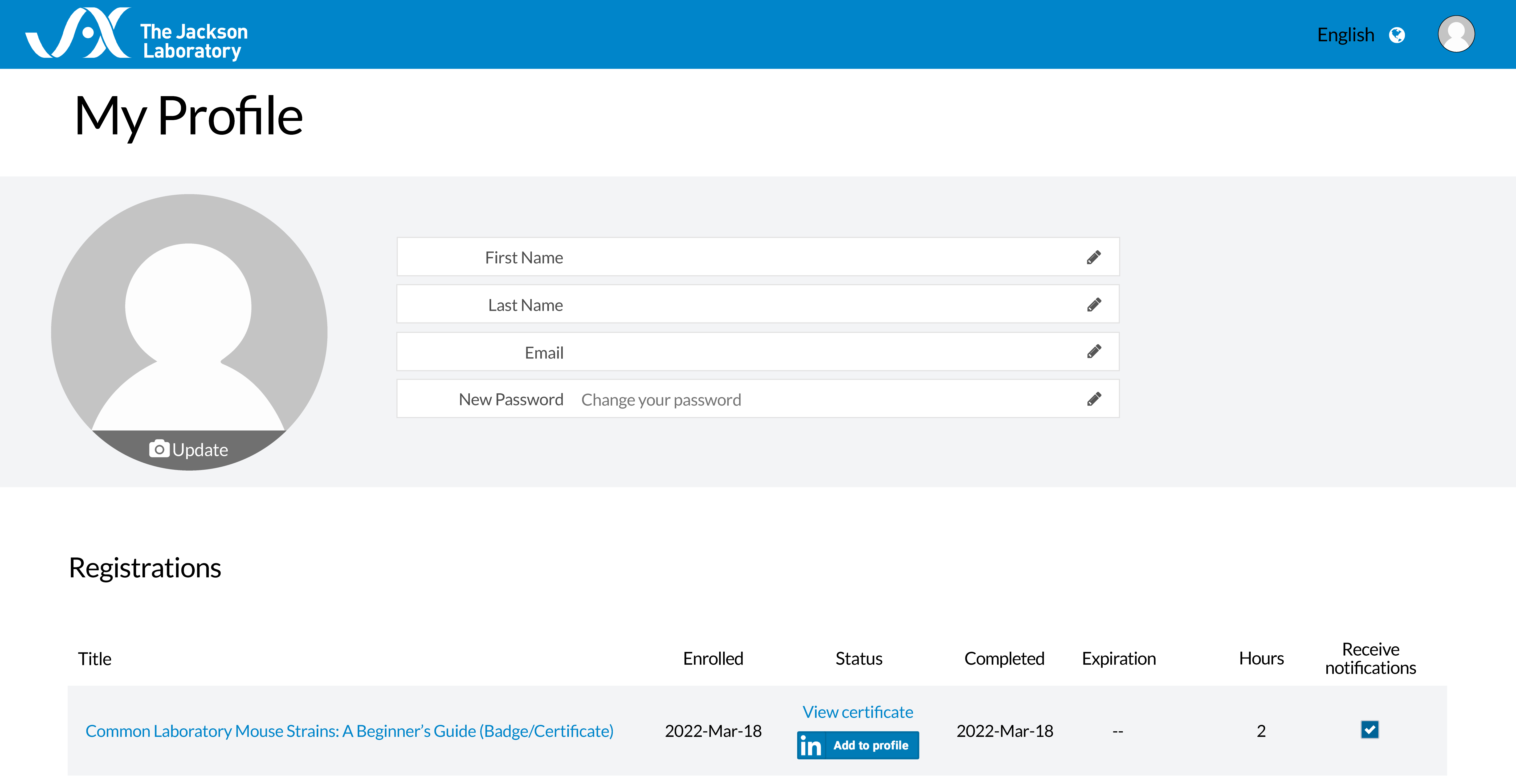Click the LinkedIn Add to profile button
This screenshot has width=1516, height=784.
(857, 745)
